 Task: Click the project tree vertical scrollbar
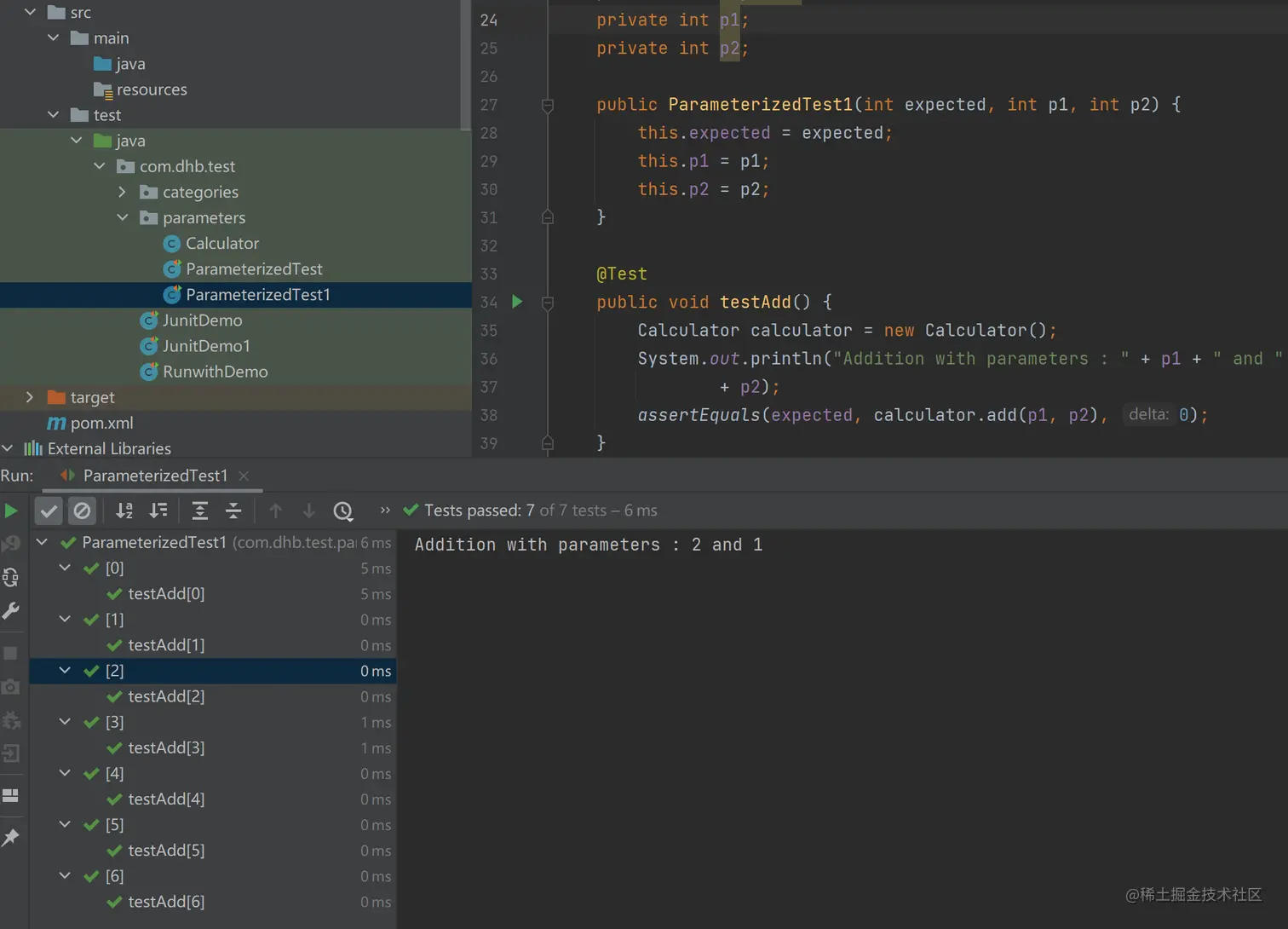466,65
